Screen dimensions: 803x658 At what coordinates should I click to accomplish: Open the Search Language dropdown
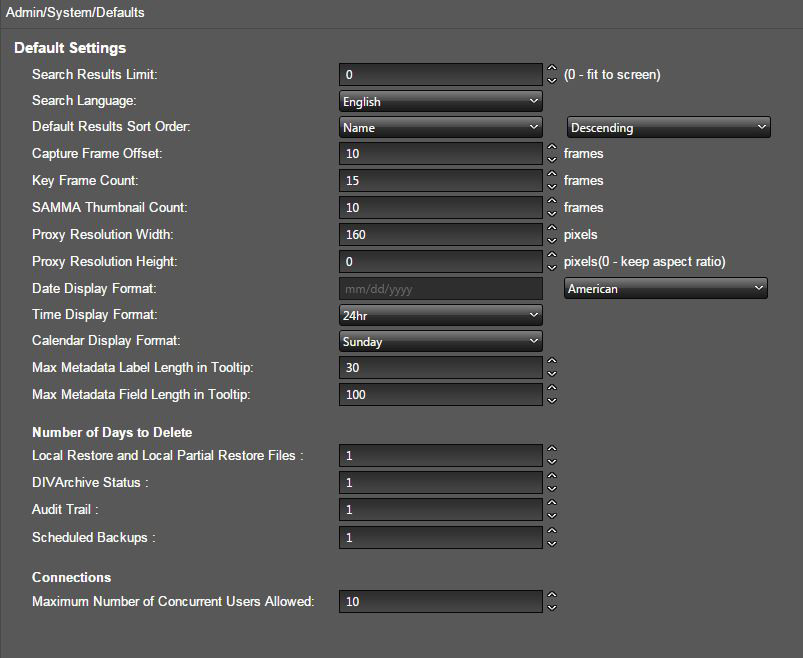(440, 101)
